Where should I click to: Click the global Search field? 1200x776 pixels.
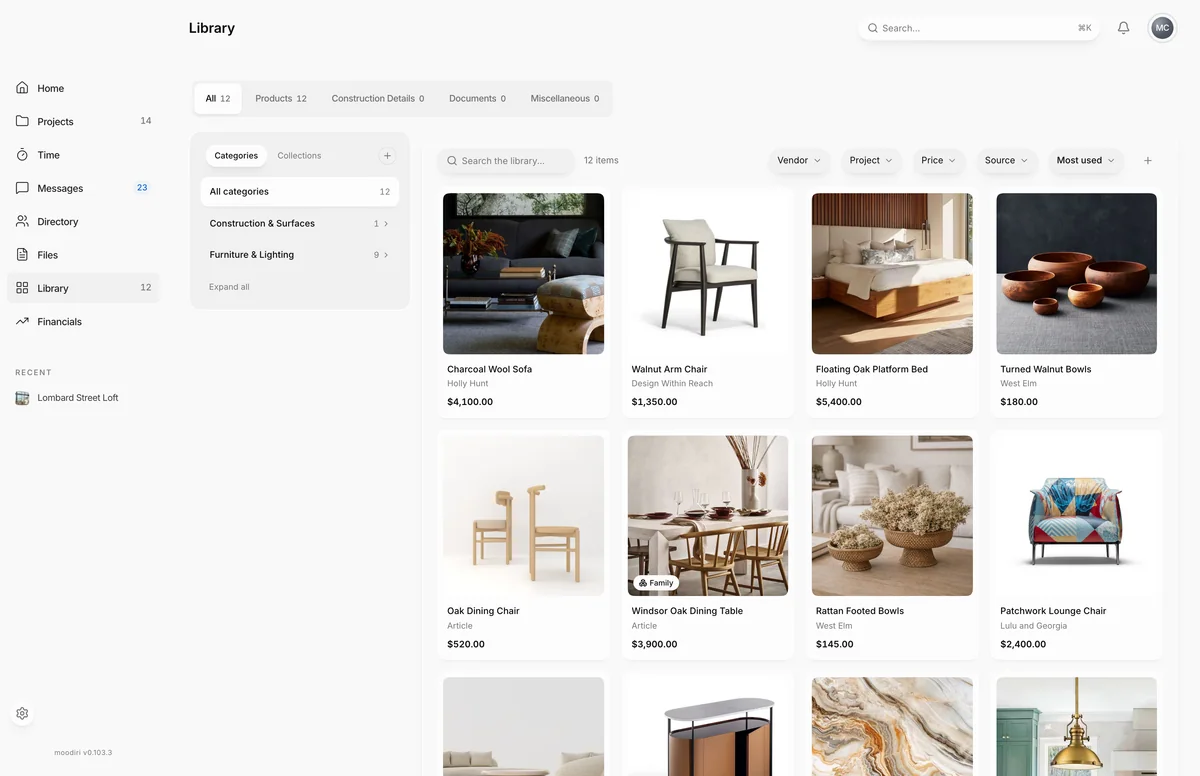(x=979, y=28)
